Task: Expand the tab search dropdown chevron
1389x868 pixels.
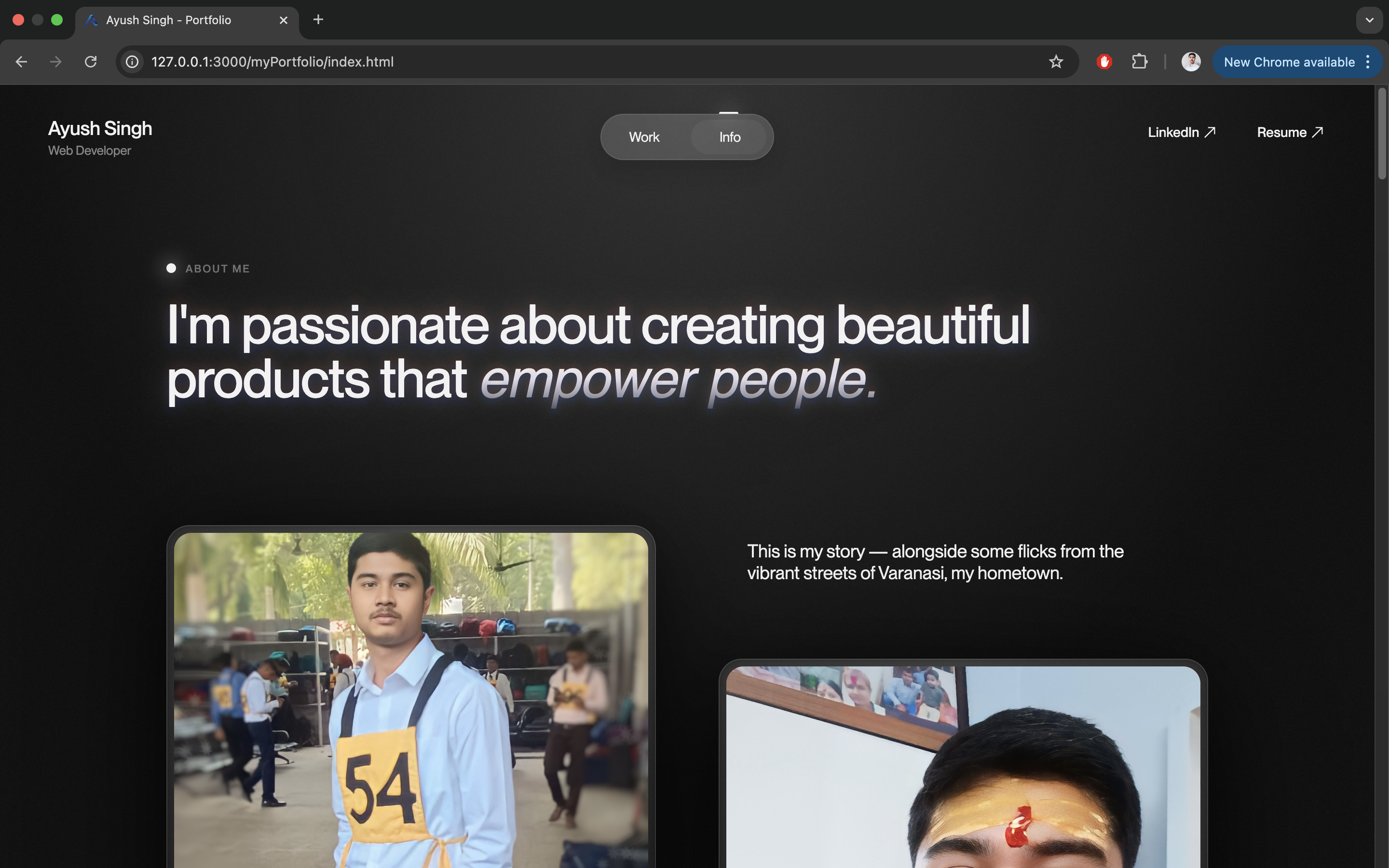Action: [1370, 20]
